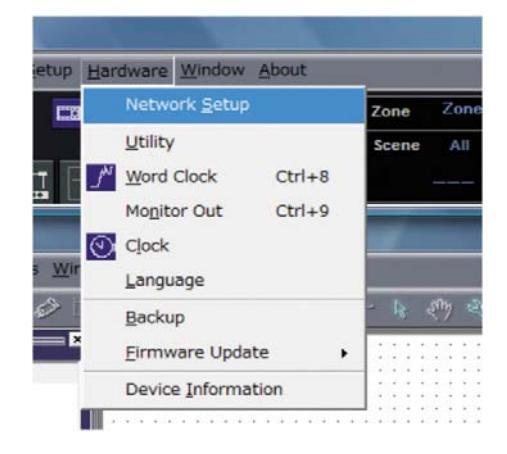Click the small X close box on purple panel
This screenshot has height=454, width=507.
tap(76, 340)
